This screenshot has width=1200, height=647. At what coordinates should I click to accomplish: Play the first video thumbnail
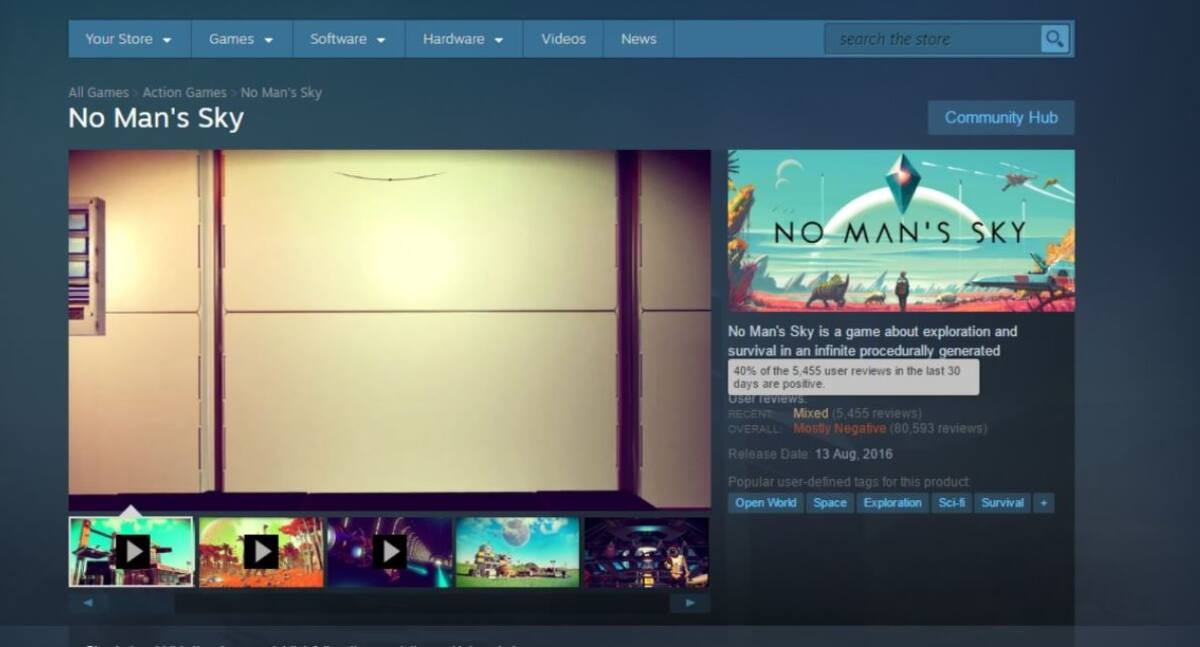tap(131, 551)
